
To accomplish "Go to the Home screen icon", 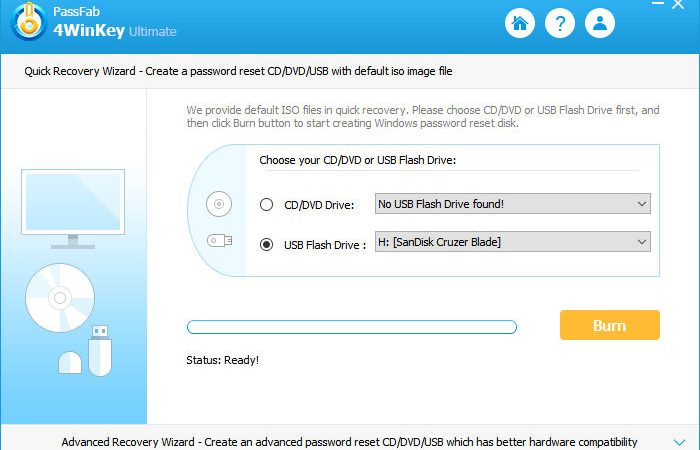I will point(520,23).
